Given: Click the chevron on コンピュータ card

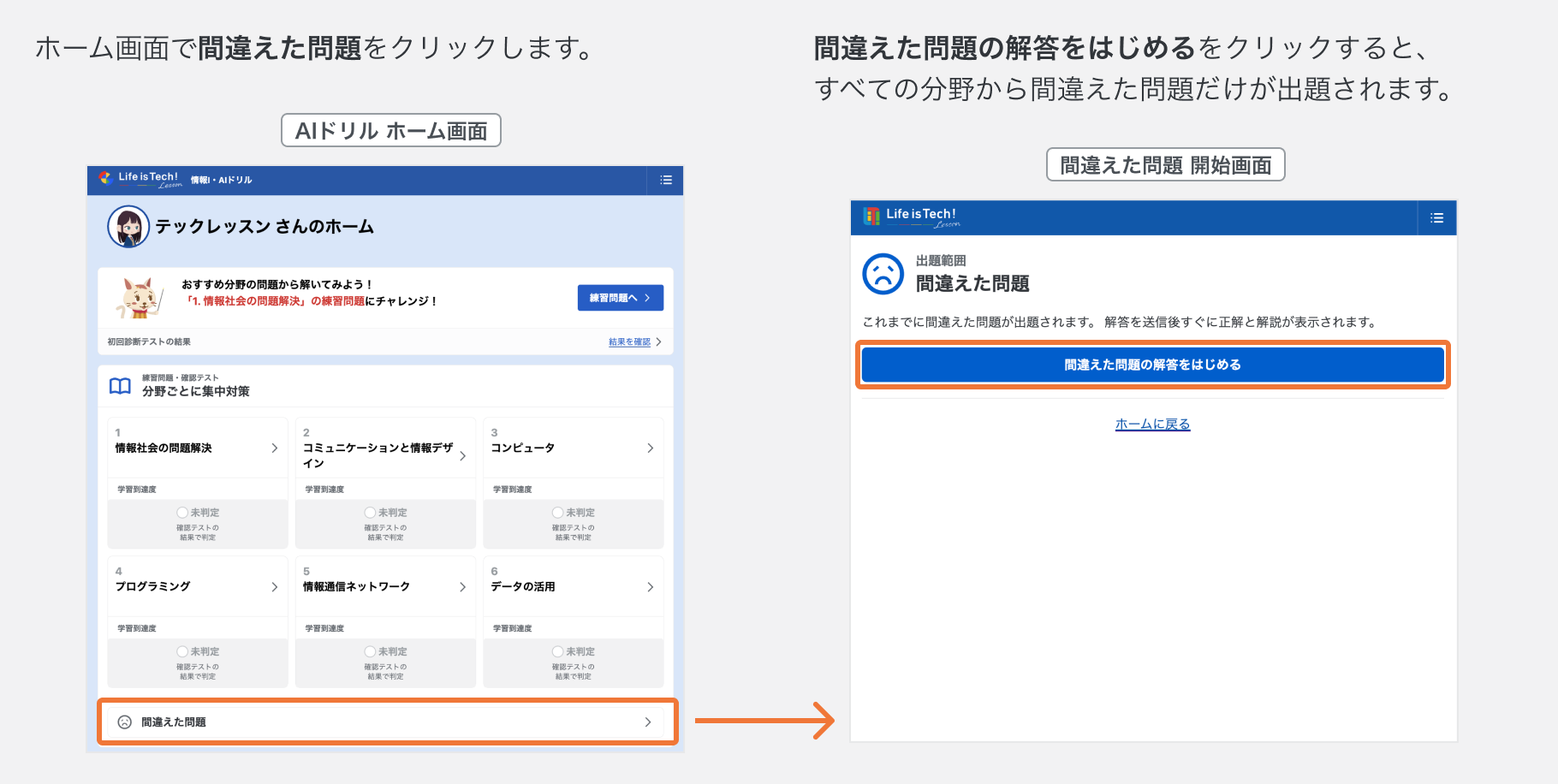Looking at the screenshot, I should (651, 448).
